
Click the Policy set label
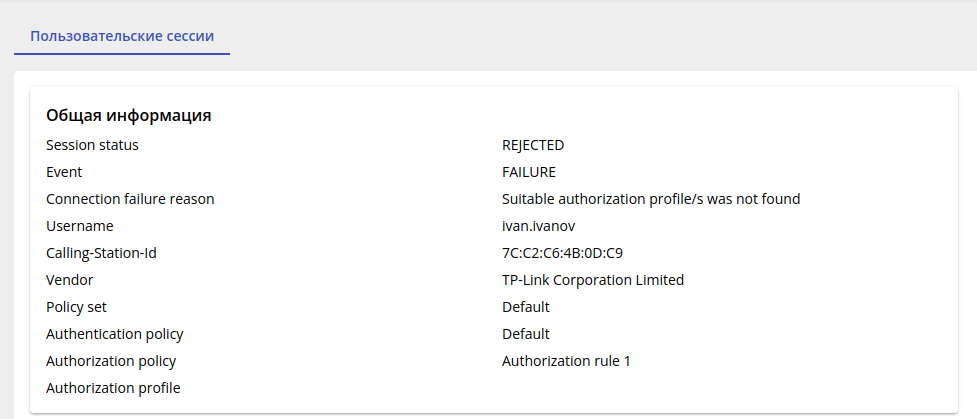click(76, 307)
